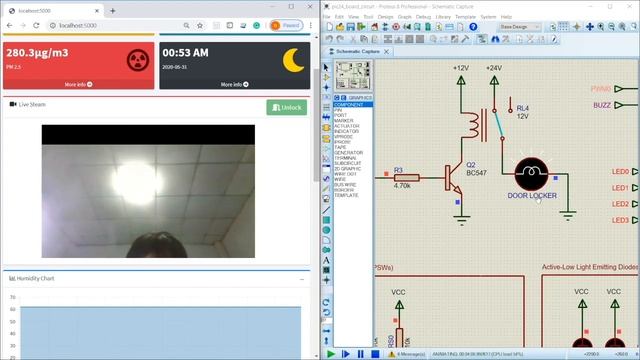Image resolution: width=640 pixels, height=360 pixels.
Task: Click the Unlock button in browser
Action: (x=287, y=107)
